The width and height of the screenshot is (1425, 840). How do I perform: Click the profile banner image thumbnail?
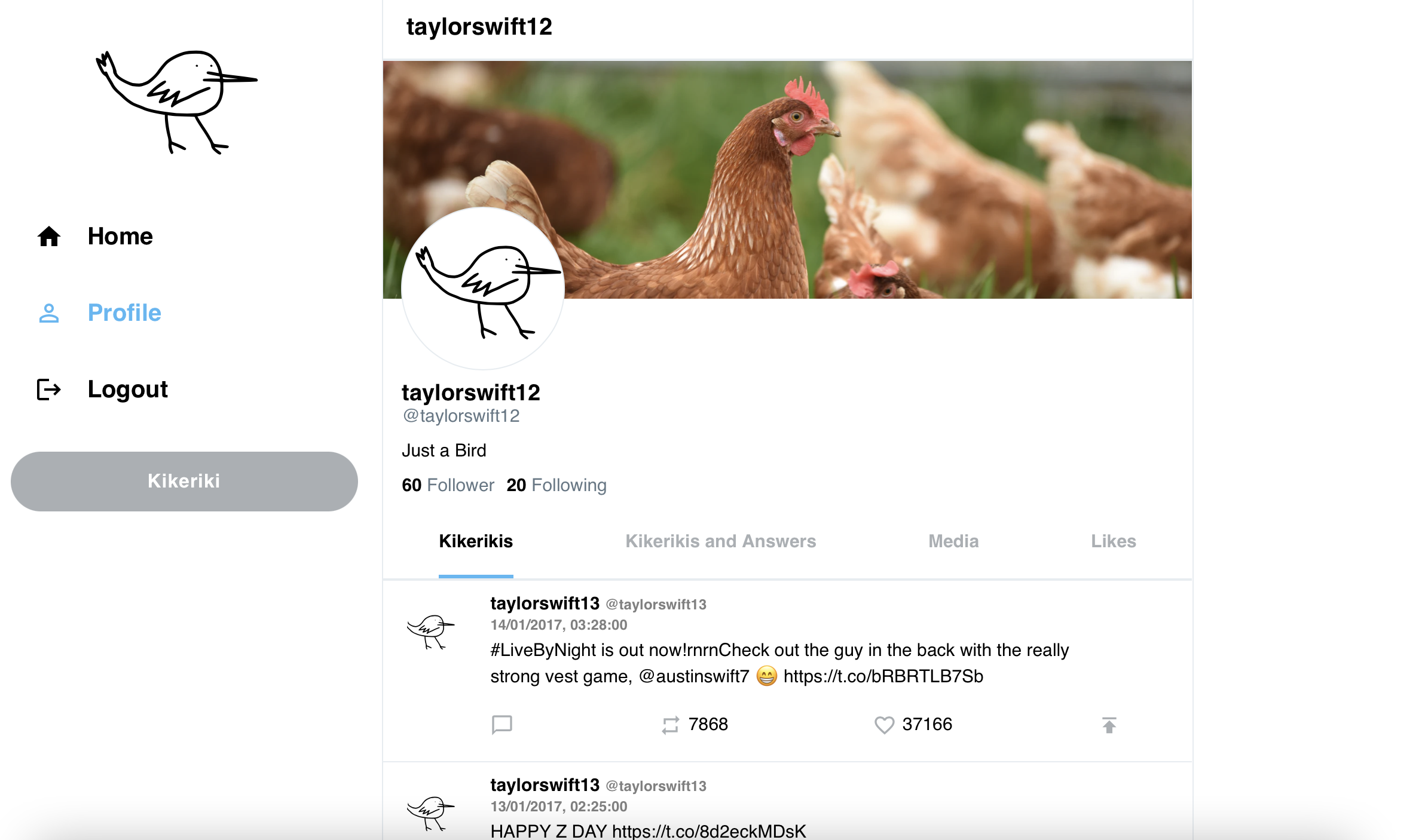pos(790,178)
